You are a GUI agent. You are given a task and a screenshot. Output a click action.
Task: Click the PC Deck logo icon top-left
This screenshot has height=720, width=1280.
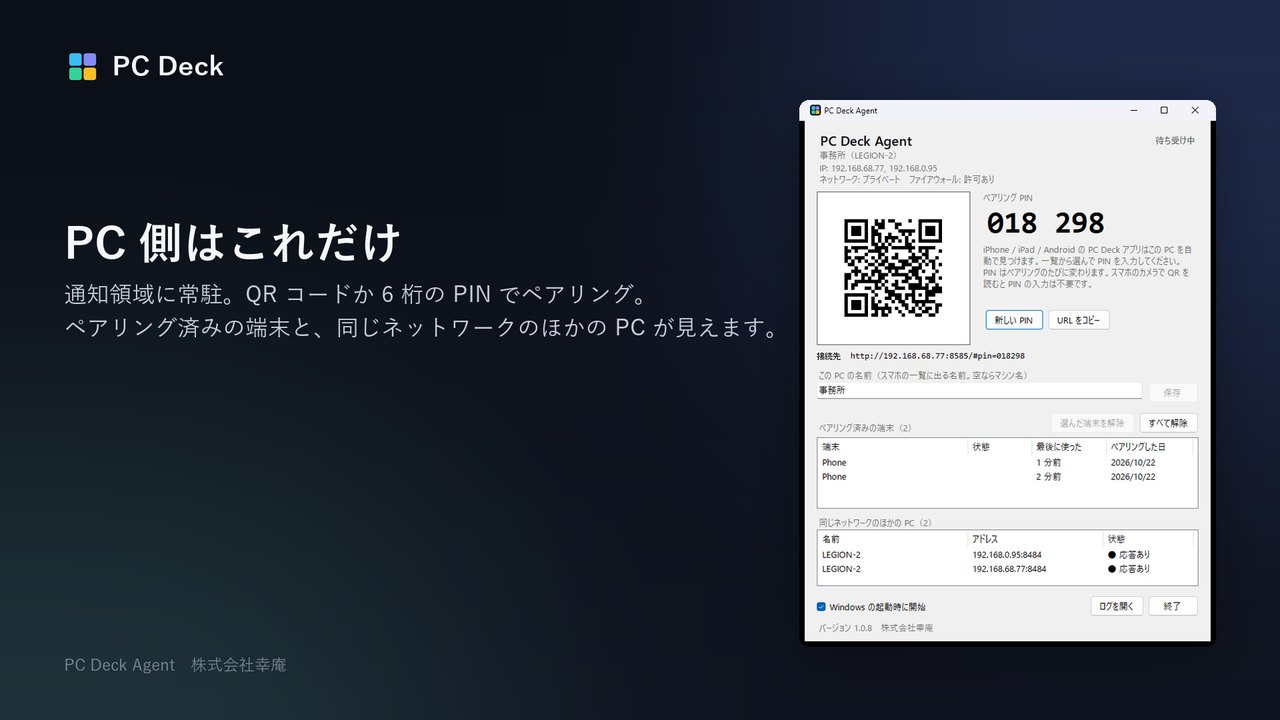click(x=83, y=66)
